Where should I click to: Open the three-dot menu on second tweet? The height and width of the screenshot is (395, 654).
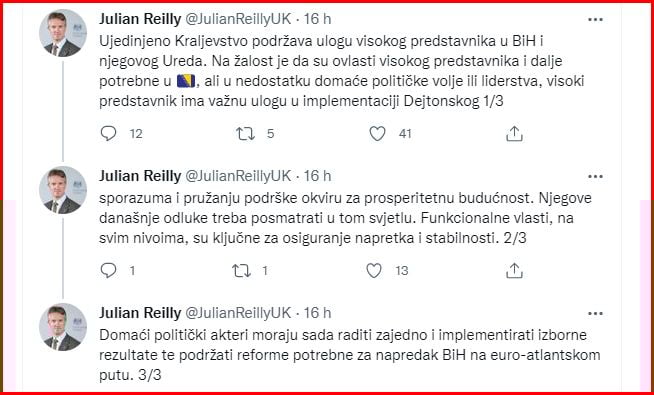(595, 176)
